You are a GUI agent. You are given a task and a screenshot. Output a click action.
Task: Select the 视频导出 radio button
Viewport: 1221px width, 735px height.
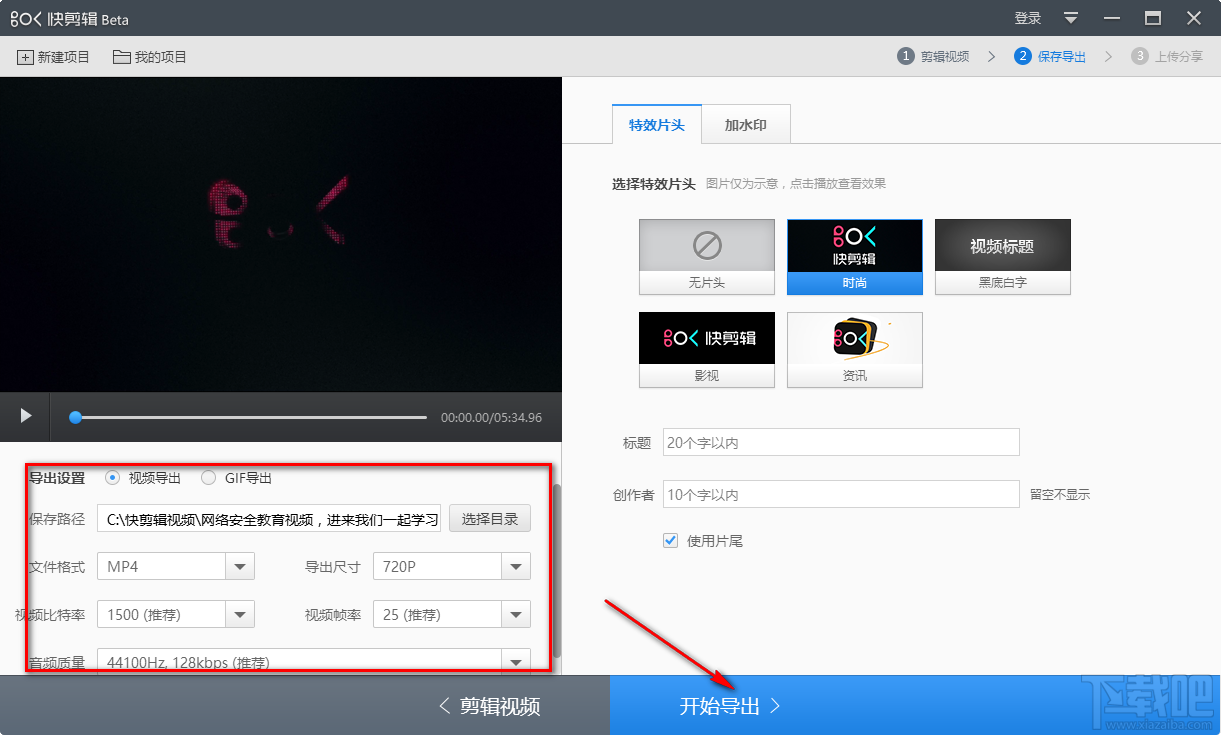[112, 478]
